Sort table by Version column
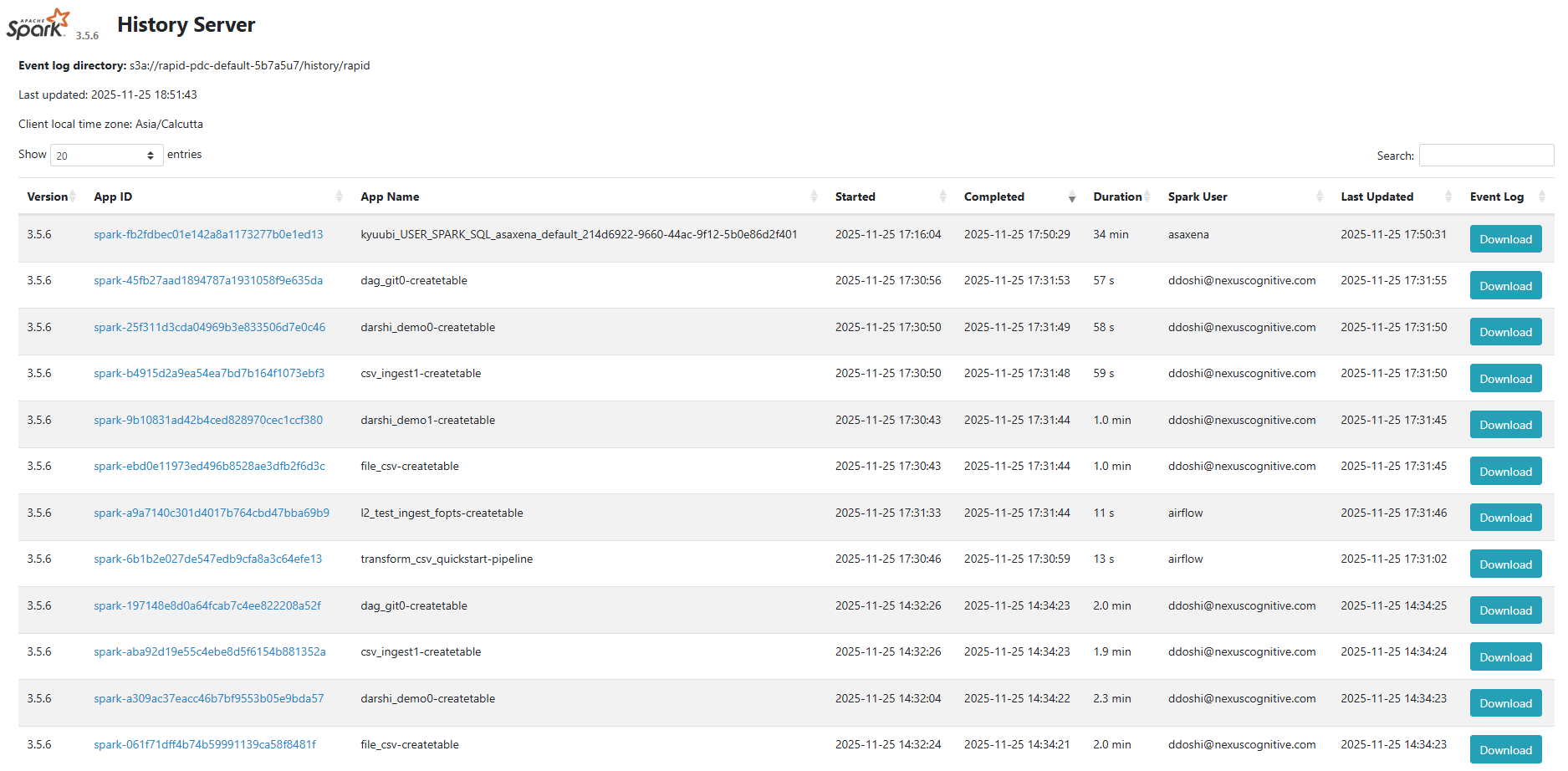Screen dimensions: 1568x771 [x=51, y=197]
